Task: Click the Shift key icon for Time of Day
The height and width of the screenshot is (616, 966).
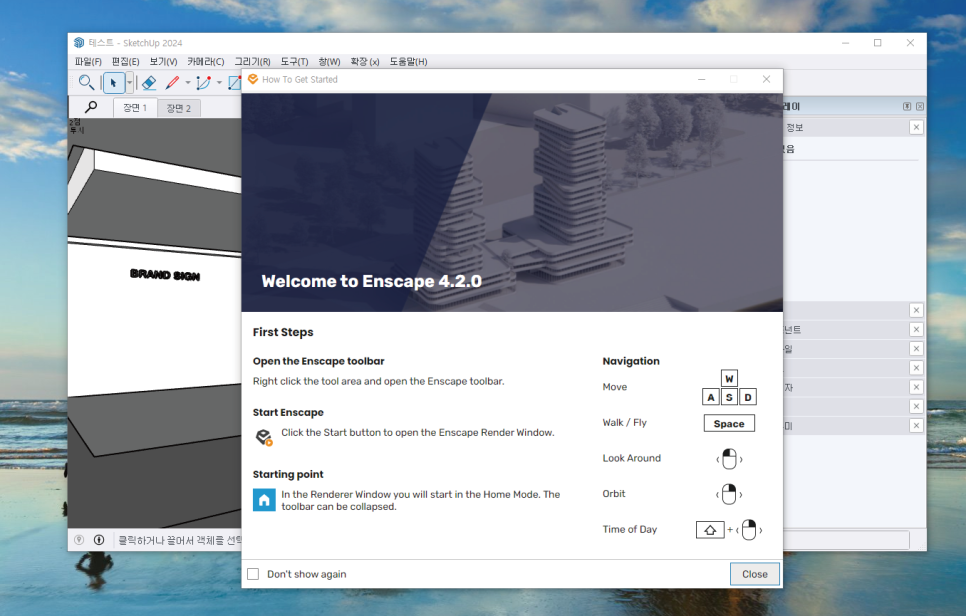Action: tap(710, 530)
